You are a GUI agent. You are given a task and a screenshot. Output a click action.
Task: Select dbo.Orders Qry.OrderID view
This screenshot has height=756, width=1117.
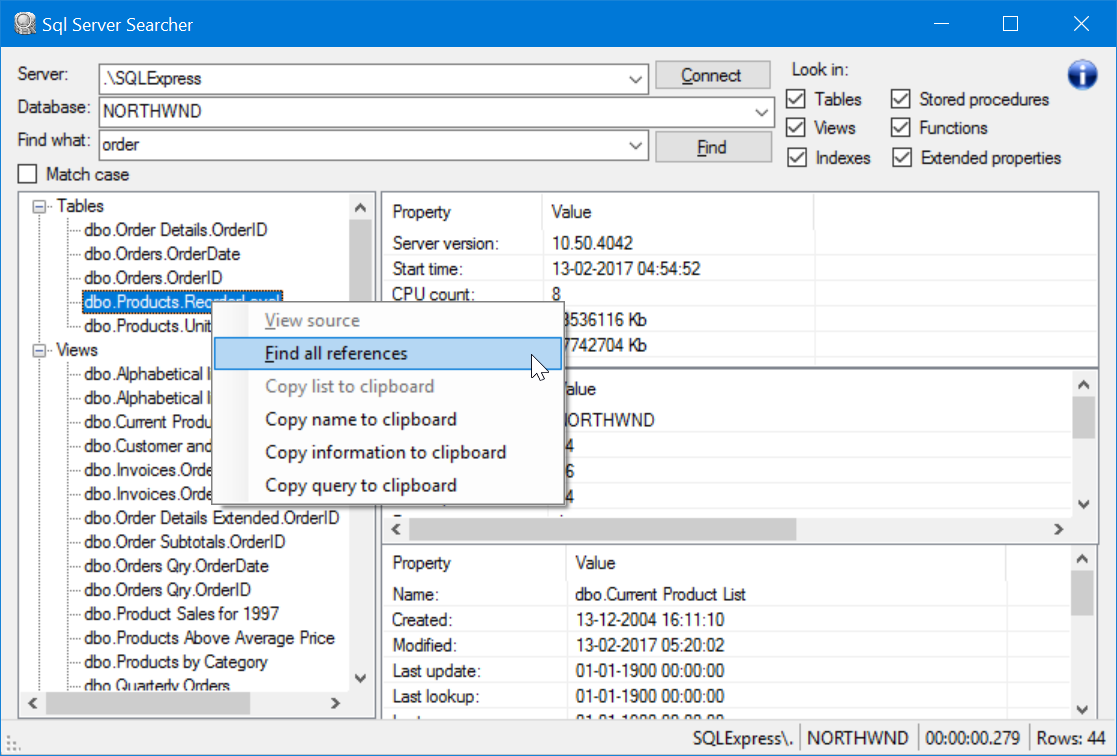pyautogui.click(x=167, y=590)
